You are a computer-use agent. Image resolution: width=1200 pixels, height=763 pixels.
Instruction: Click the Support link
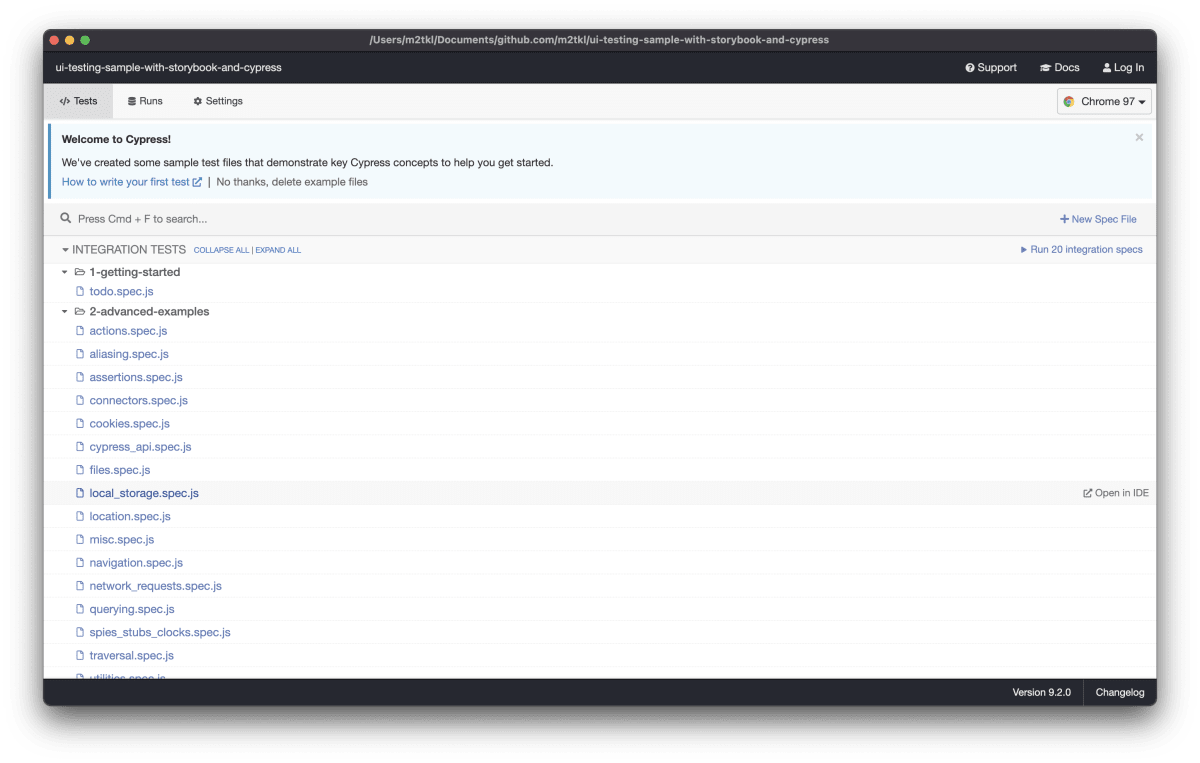991,68
